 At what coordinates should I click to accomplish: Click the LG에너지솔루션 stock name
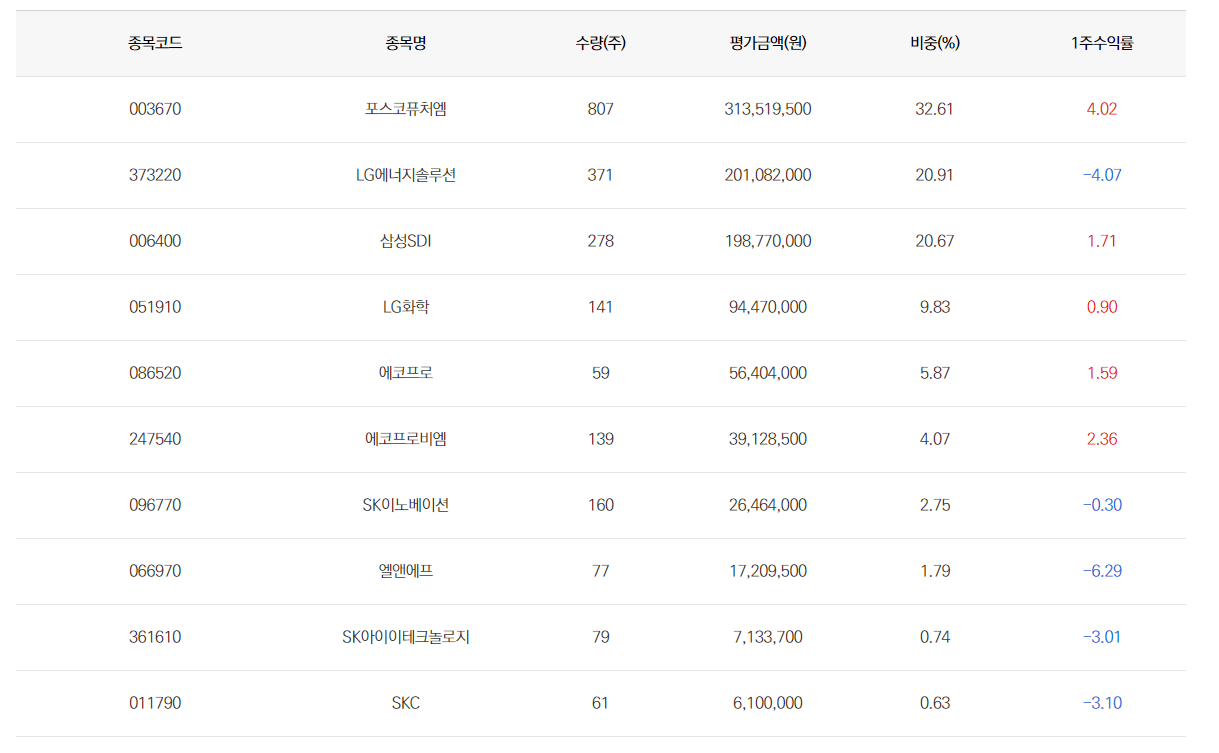(x=406, y=175)
